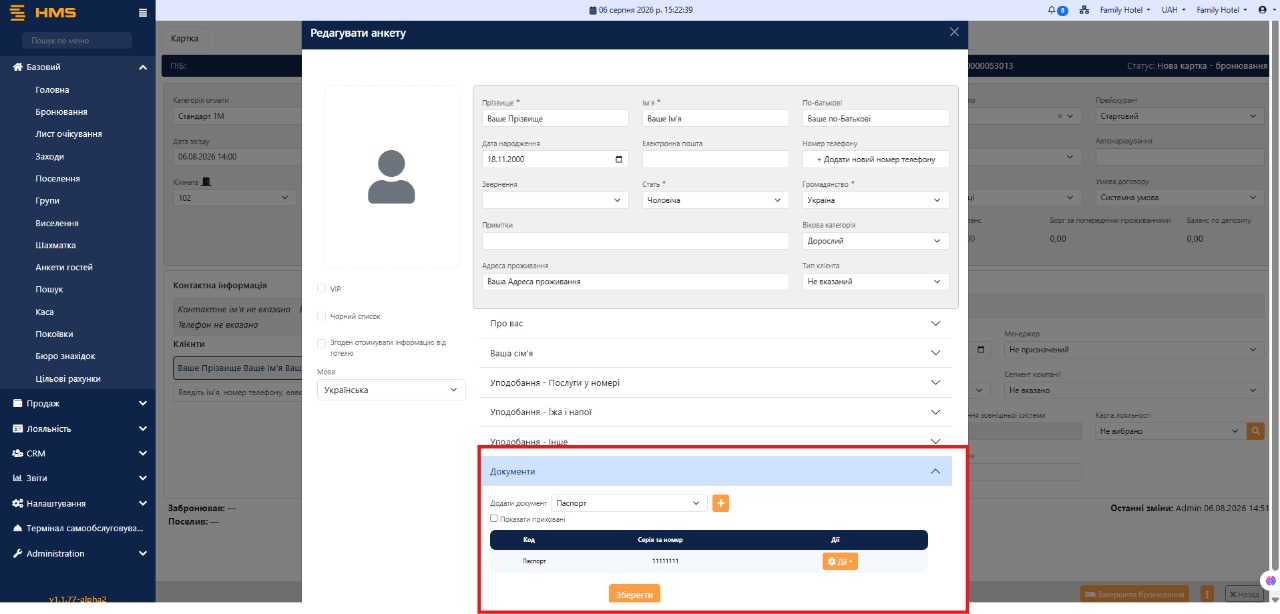This screenshot has height=614, width=1280.
Task: Check the Показати приховані checkbox
Action: [494, 519]
